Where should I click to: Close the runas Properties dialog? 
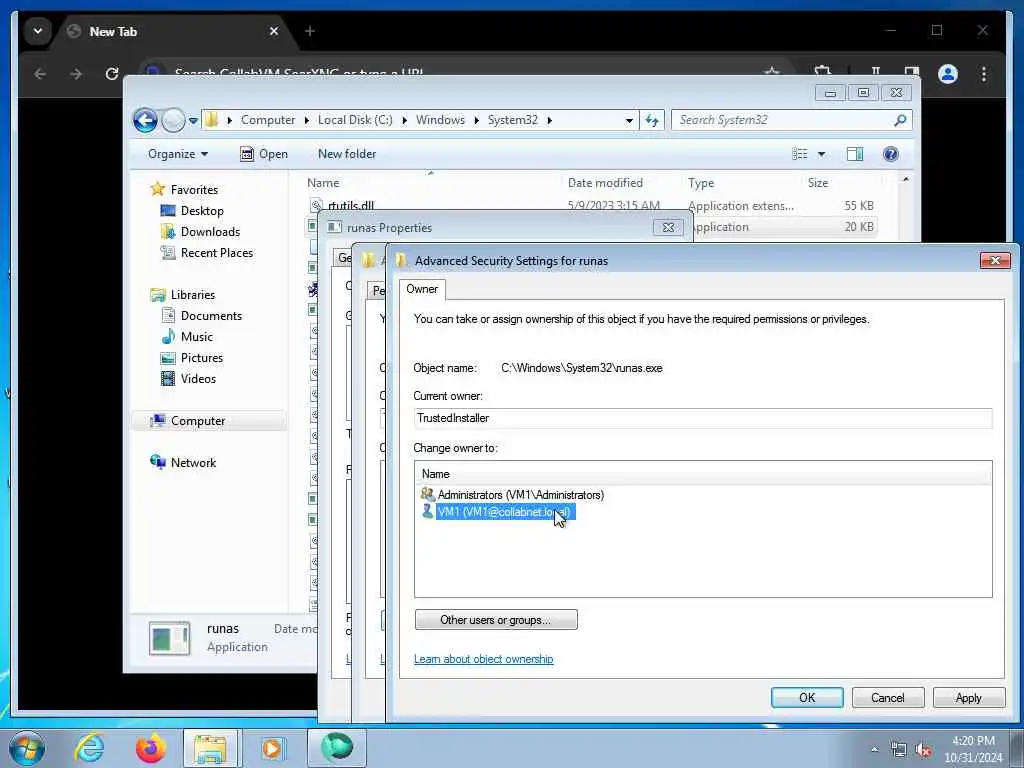(668, 227)
